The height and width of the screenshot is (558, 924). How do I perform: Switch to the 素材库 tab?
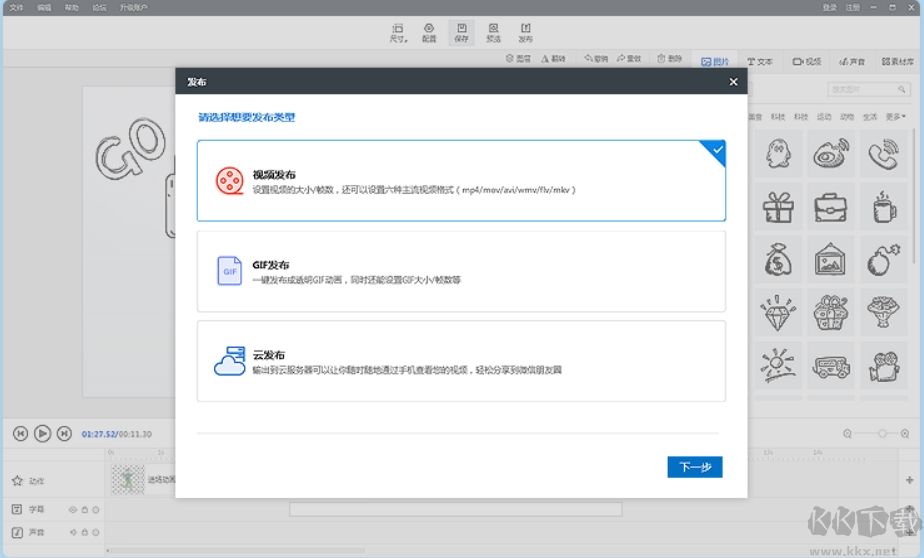click(897, 61)
